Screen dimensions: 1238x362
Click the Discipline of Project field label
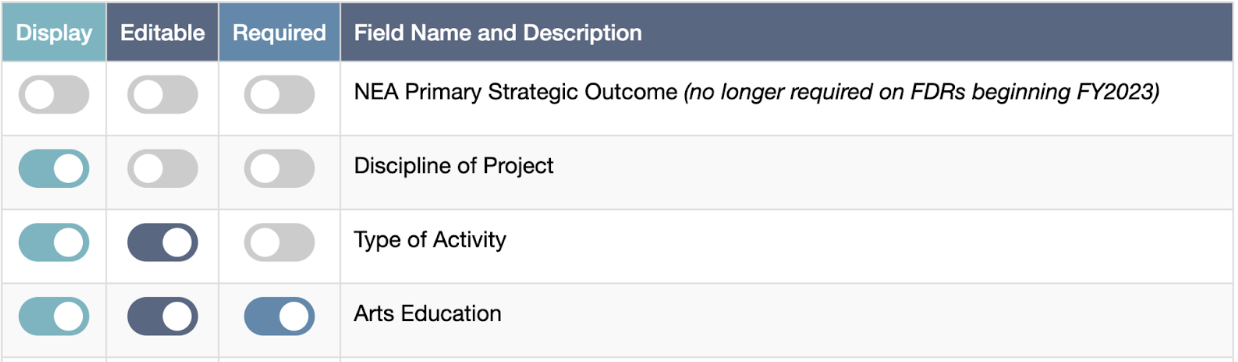click(454, 166)
